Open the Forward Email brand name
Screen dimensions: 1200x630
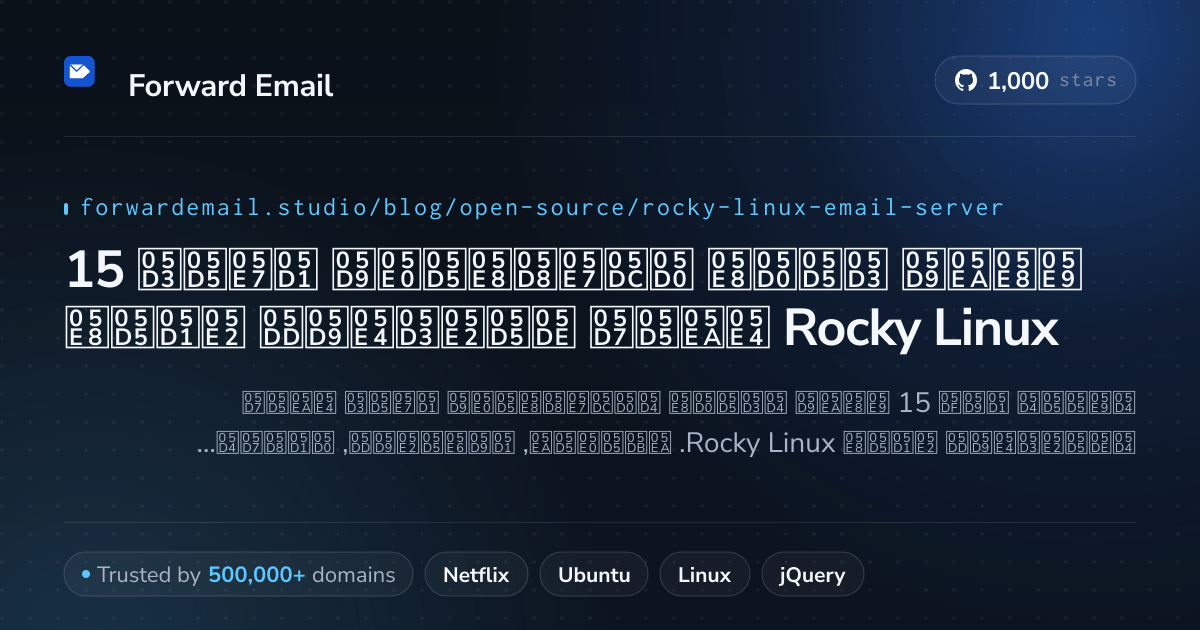230,86
